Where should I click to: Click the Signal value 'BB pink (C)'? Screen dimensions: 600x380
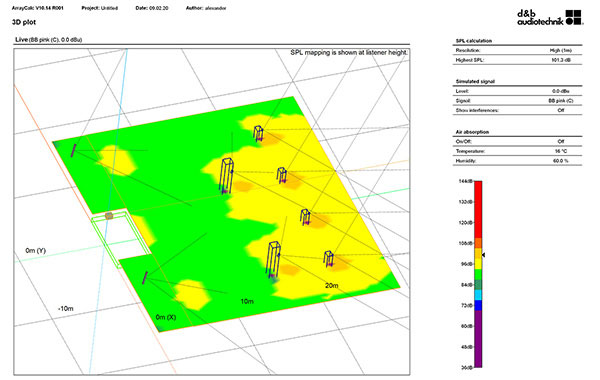point(561,101)
